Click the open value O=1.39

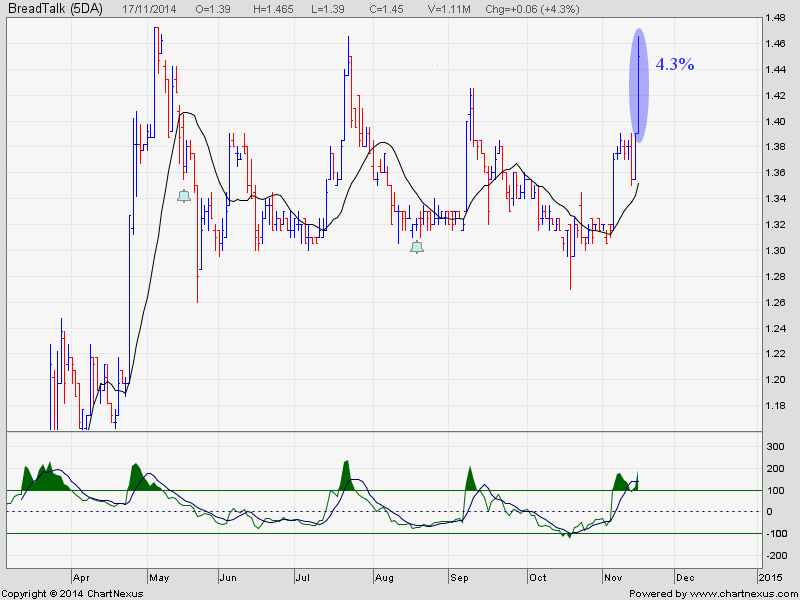[213, 9]
